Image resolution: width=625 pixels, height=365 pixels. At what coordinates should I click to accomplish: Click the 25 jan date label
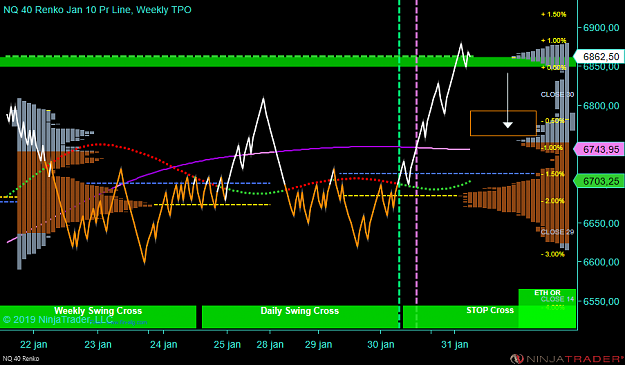point(227,344)
